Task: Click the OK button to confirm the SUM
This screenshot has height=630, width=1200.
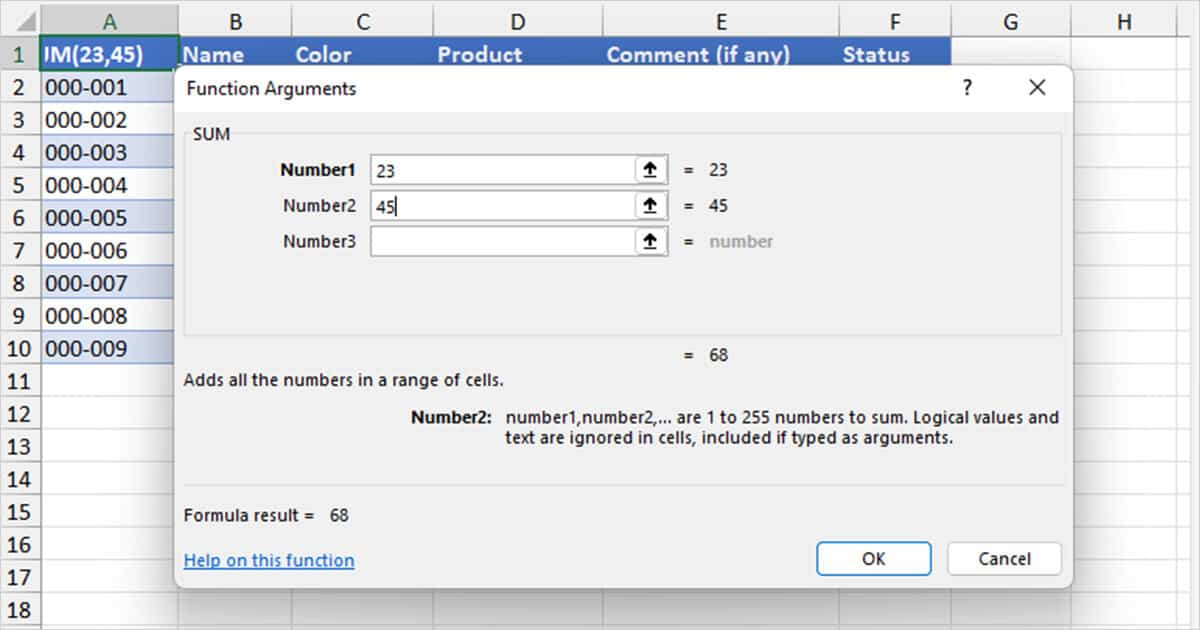Action: tap(873, 559)
